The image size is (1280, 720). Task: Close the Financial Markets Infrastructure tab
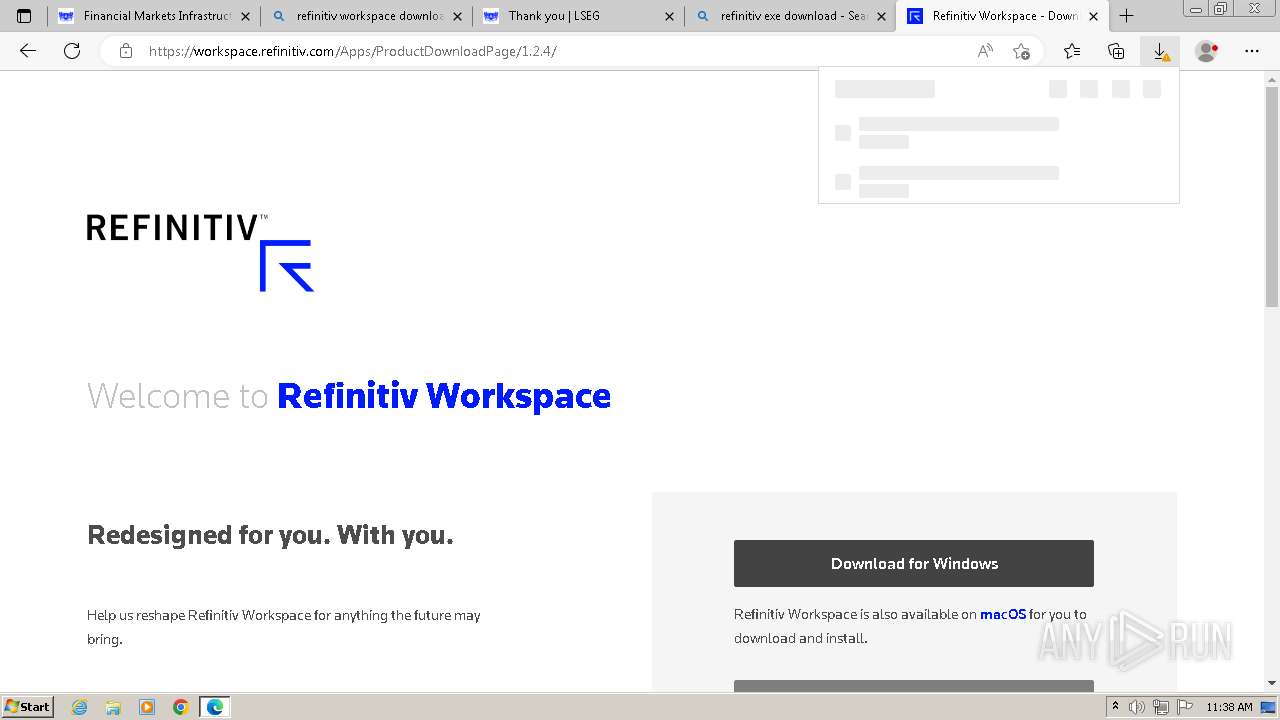pos(245,16)
